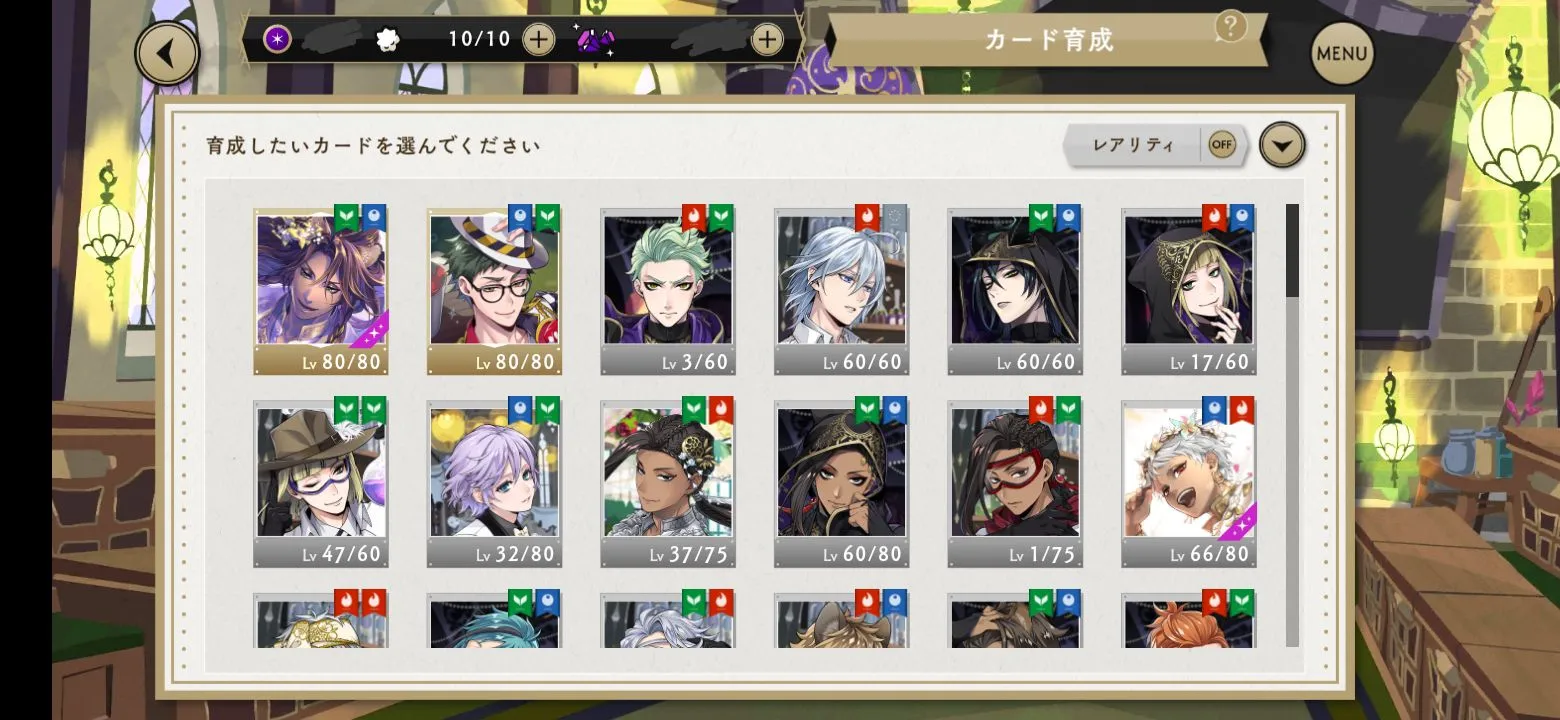Go back with the arrow button

tap(167, 53)
